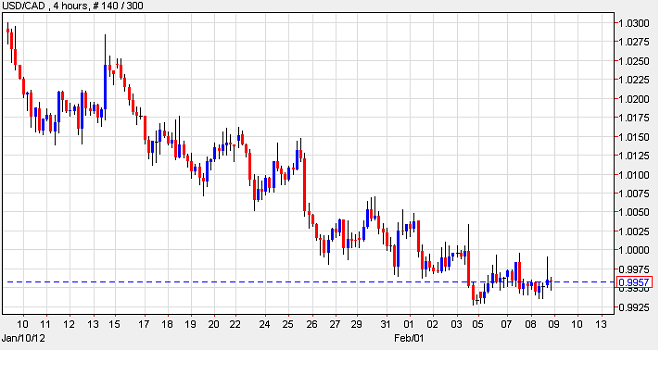Click the Jan/10/12 date label
659x367 pixels.
(24, 338)
